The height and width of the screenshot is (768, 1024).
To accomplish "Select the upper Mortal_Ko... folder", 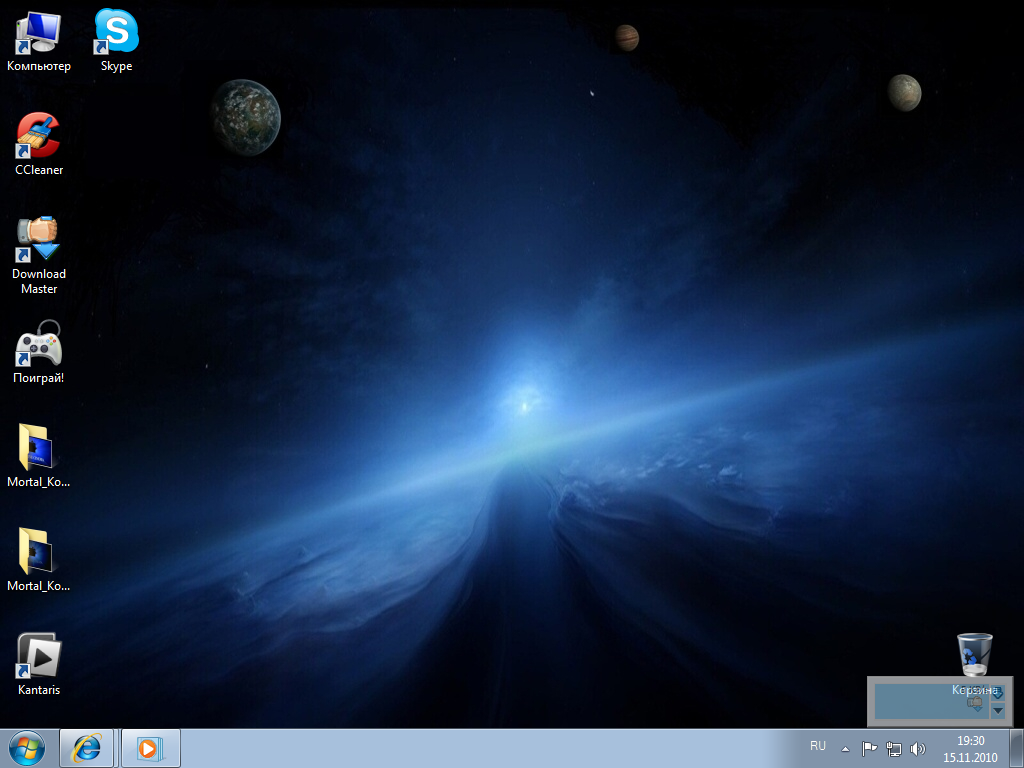I will pyautogui.click(x=38, y=449).
